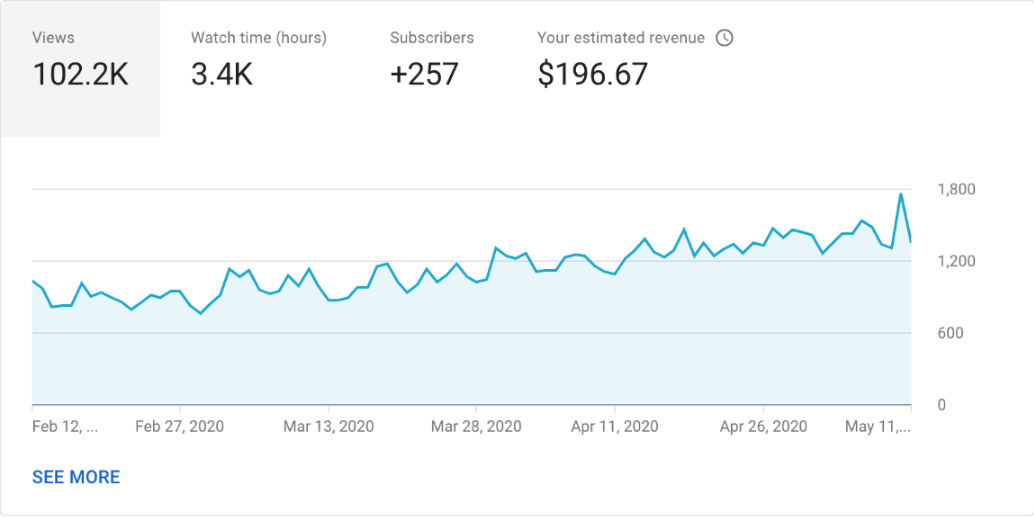Select the Apr 11, 2020 date label
Image resolution: width=1034 pixels, height=518 pixels.
[615, 426]
